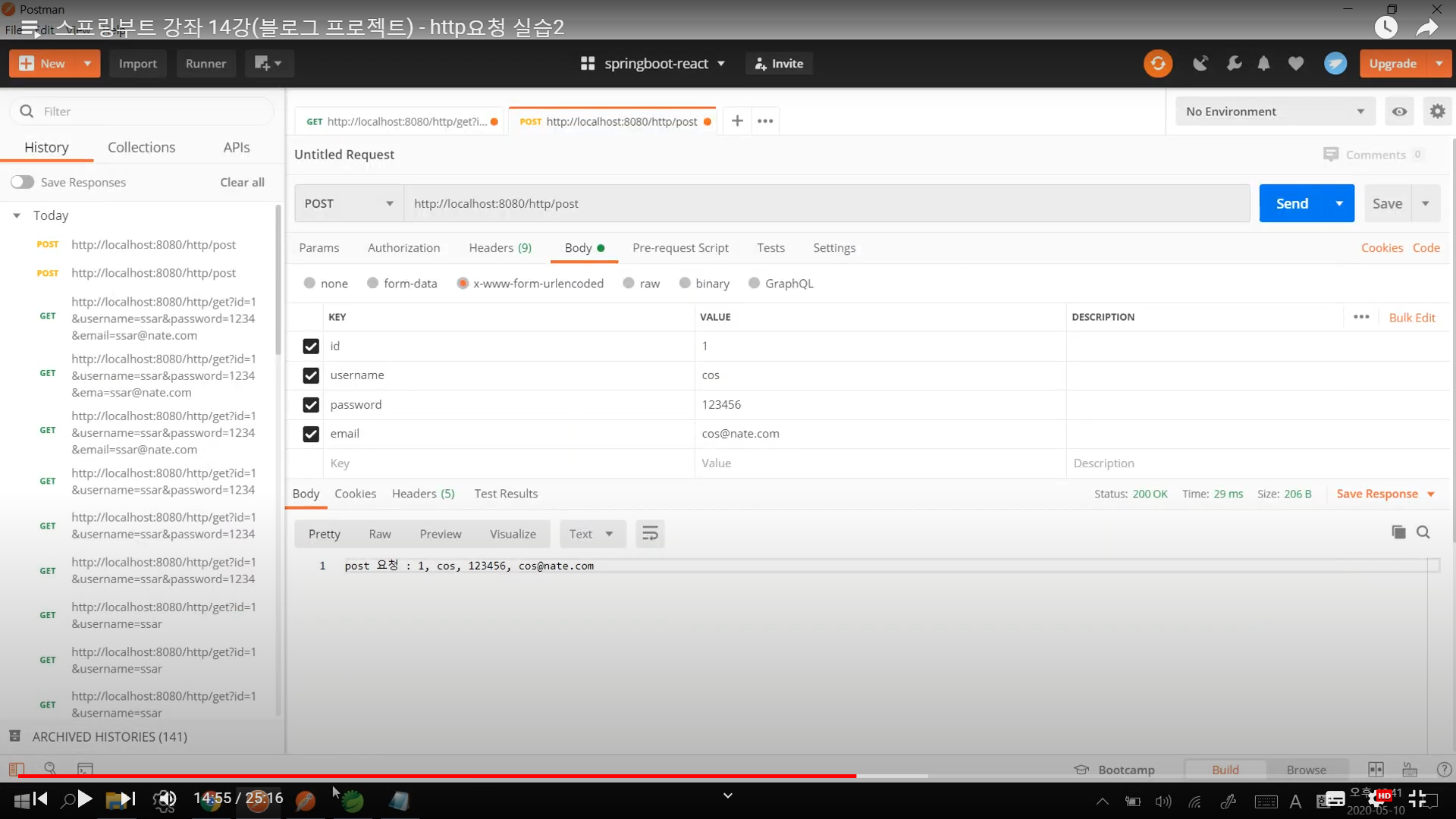This screenshot has height=819, width=1456.
Task: Click the red video progress bar
Action: pos(437,776)
